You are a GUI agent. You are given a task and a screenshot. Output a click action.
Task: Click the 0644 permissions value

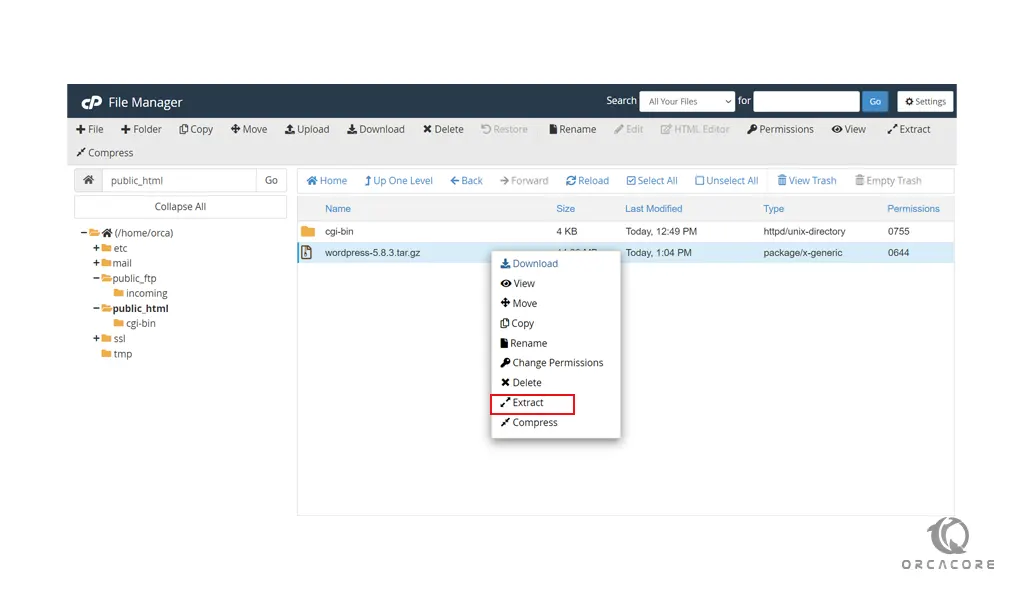point(899,253)
